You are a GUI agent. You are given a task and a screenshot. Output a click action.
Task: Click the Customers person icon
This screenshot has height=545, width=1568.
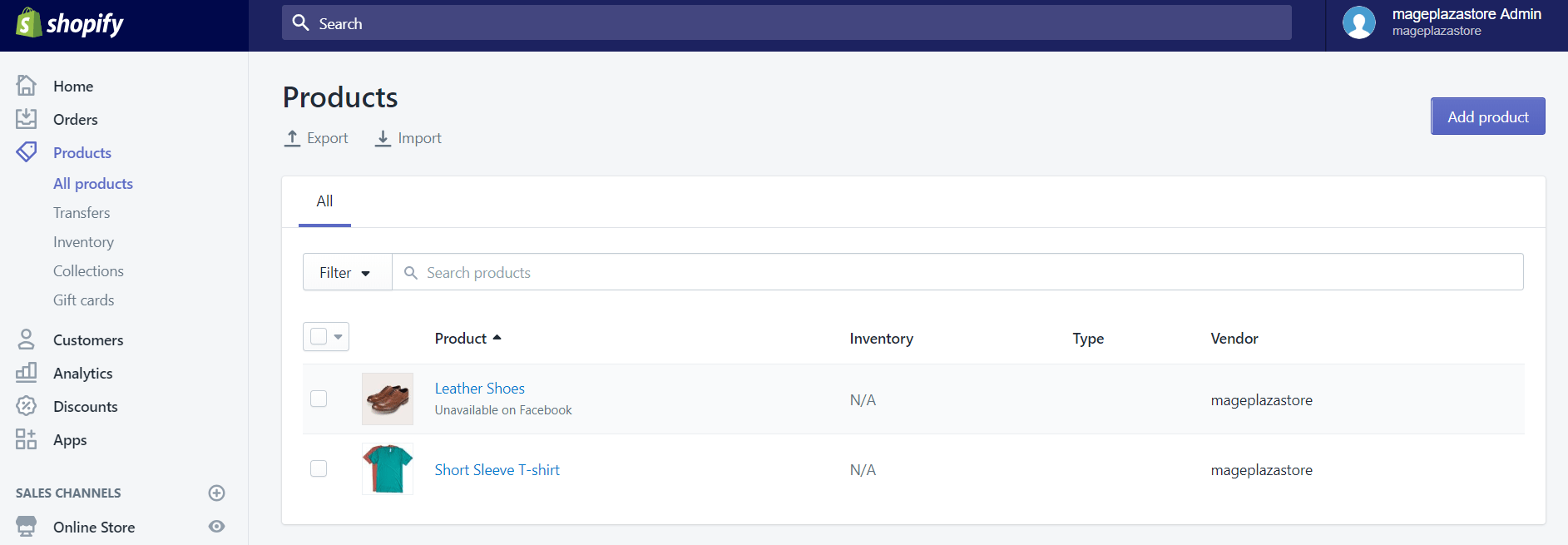click(x=27, y=339)
